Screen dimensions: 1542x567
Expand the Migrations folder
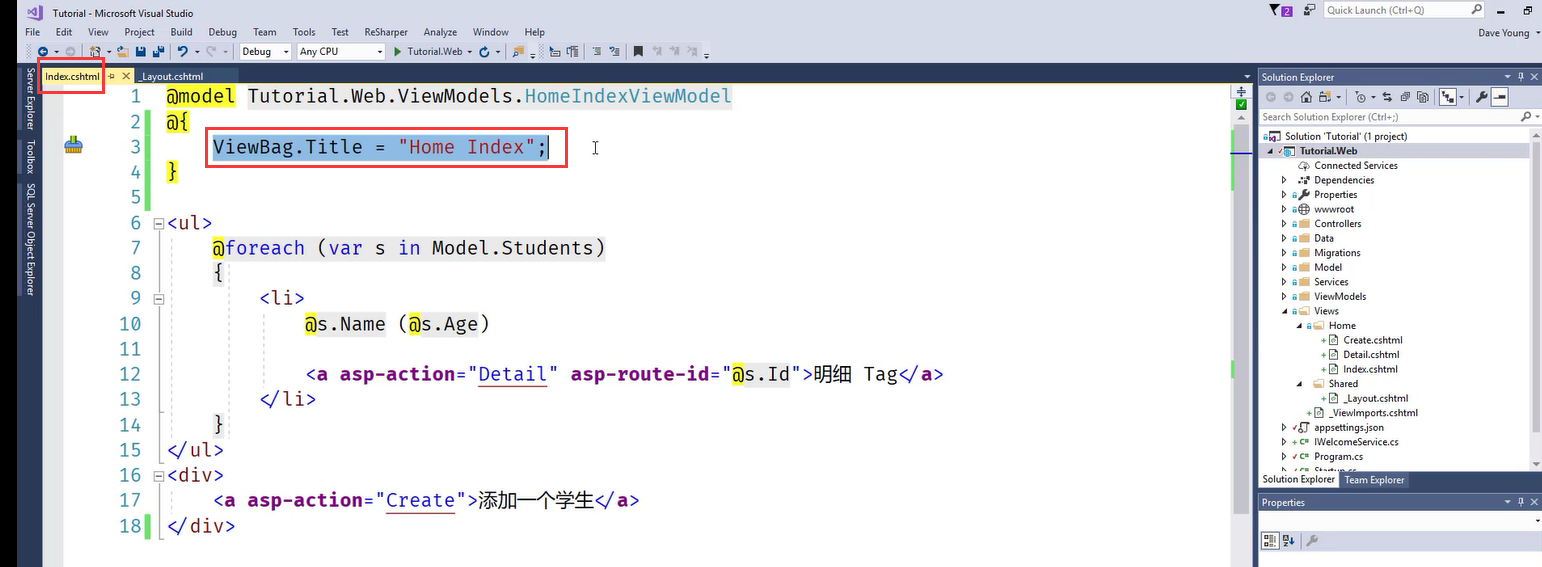[x=1284, y=253]
